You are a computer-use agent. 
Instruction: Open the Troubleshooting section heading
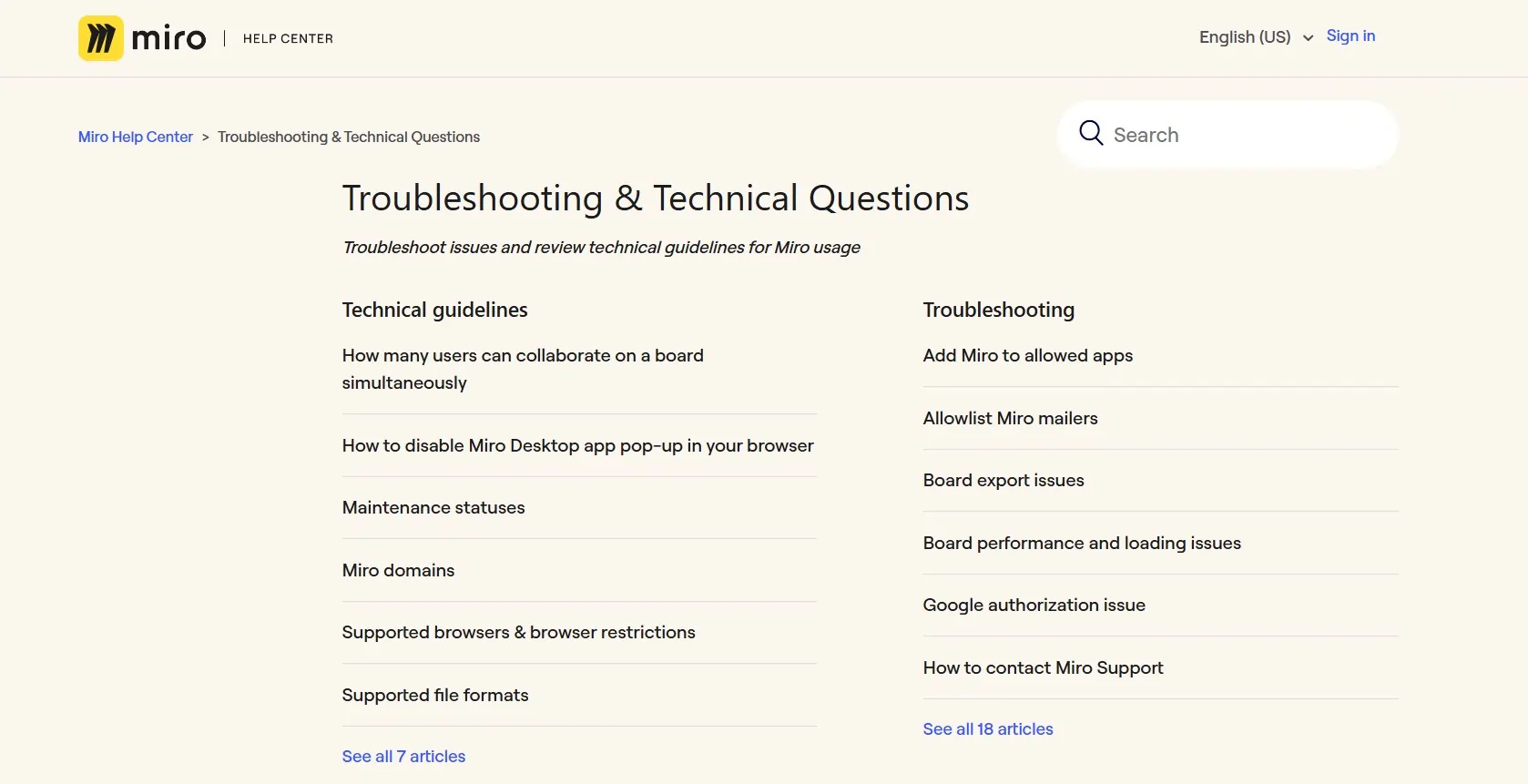[x=999, y=310]
